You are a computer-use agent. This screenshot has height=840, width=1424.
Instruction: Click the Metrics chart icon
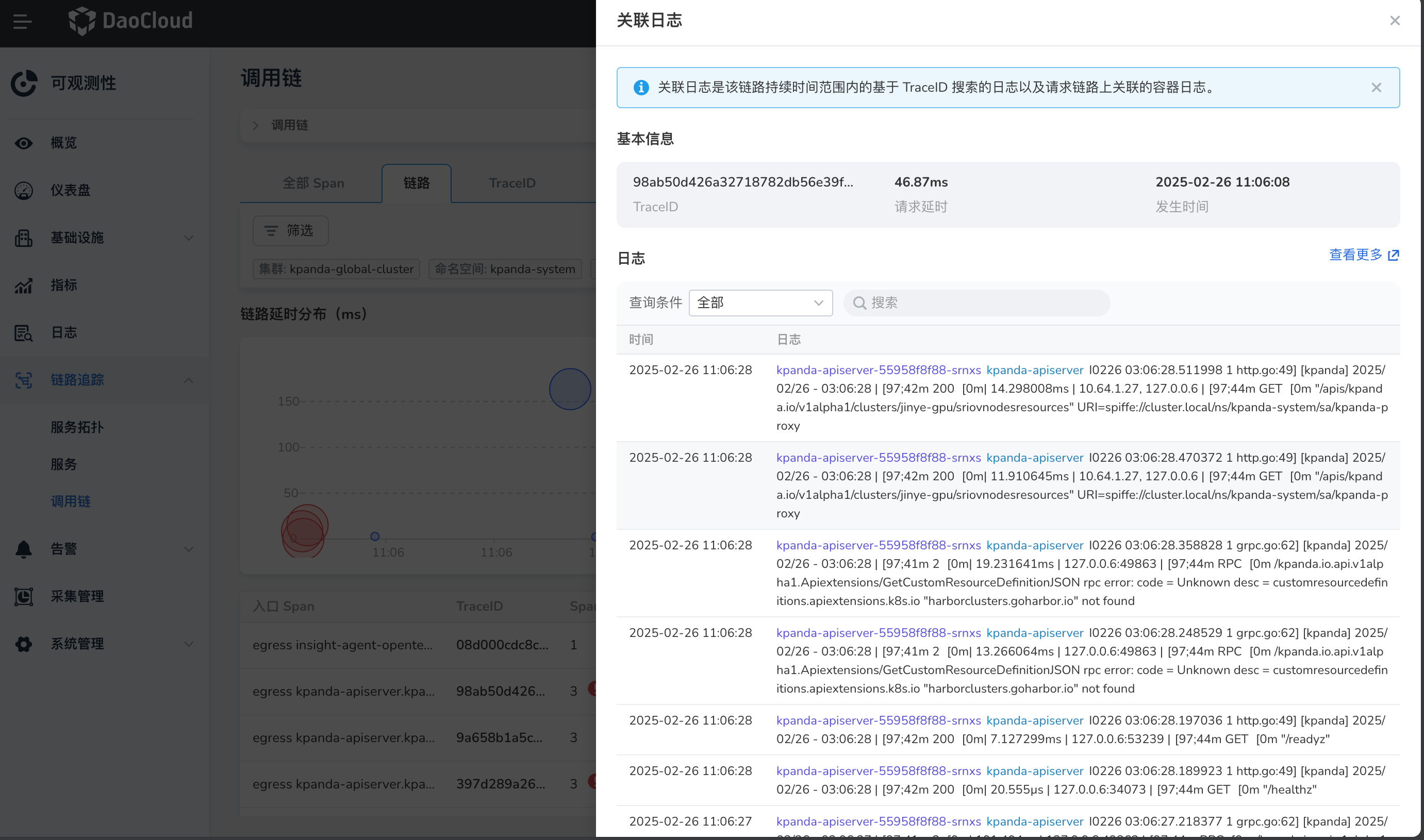coord(23,286)
